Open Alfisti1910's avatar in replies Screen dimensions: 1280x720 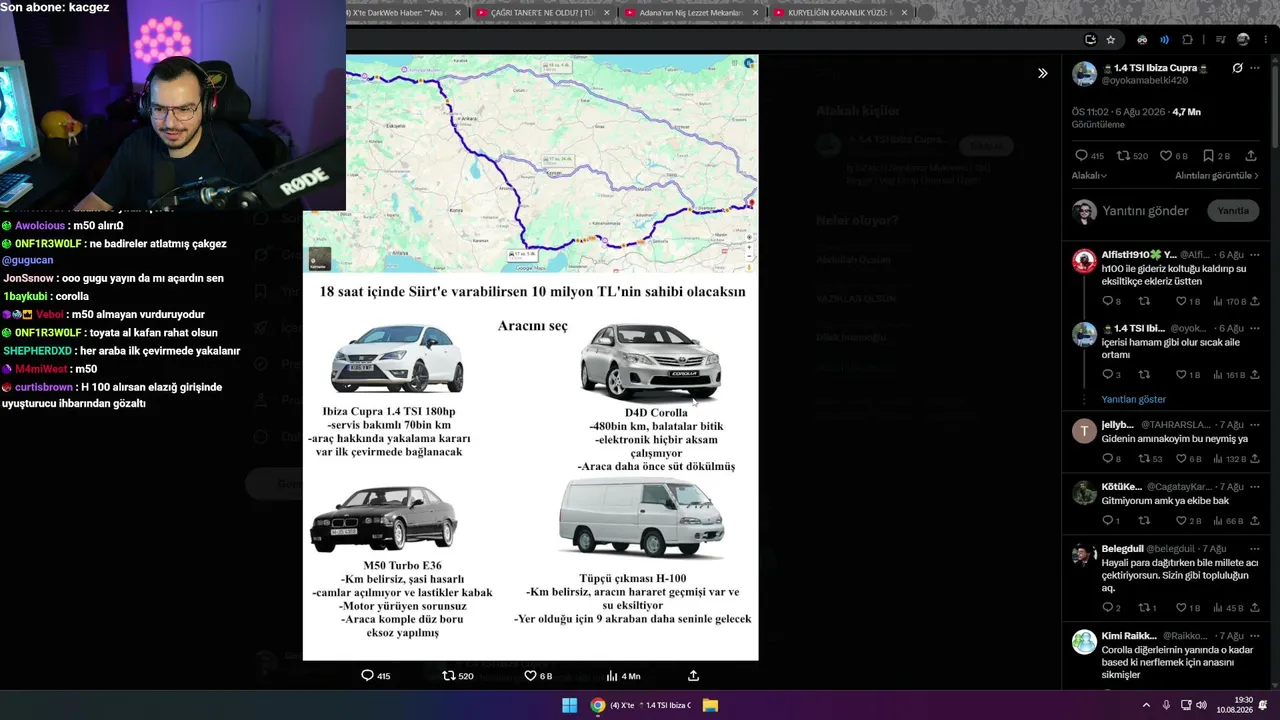[x=1084, y=261]
